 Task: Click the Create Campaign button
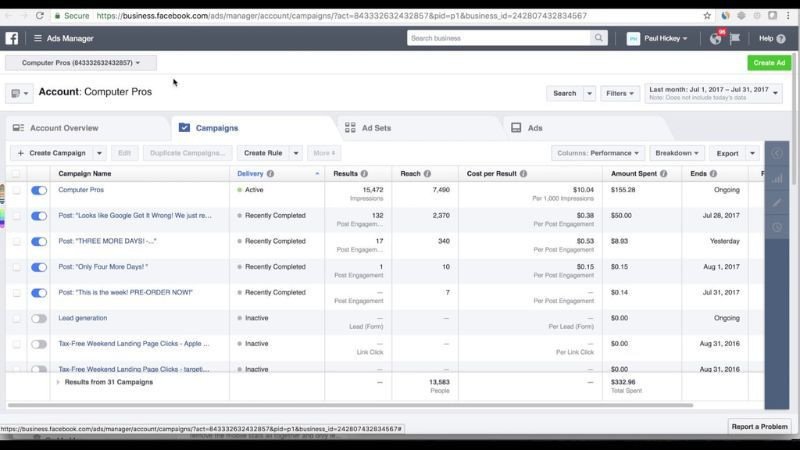tap(52, 153)
